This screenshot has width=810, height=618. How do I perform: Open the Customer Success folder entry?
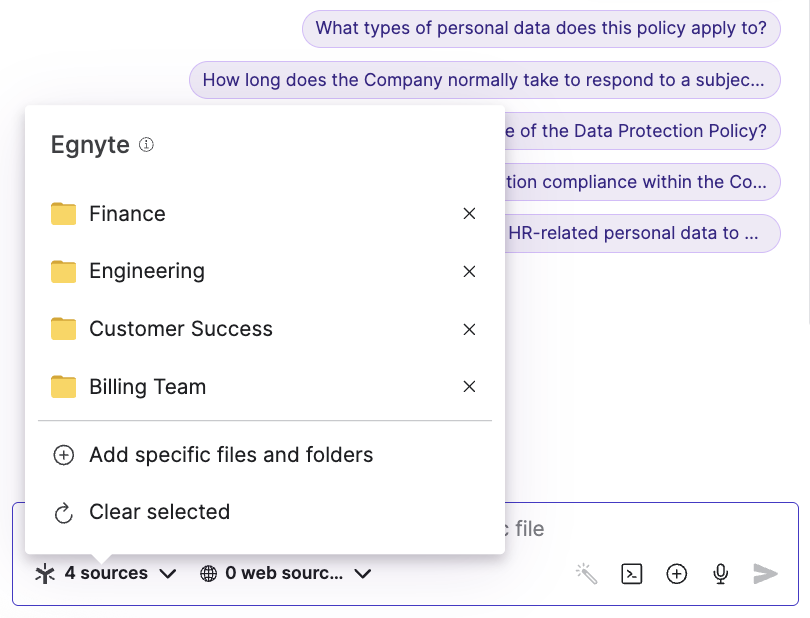[180, 329]
